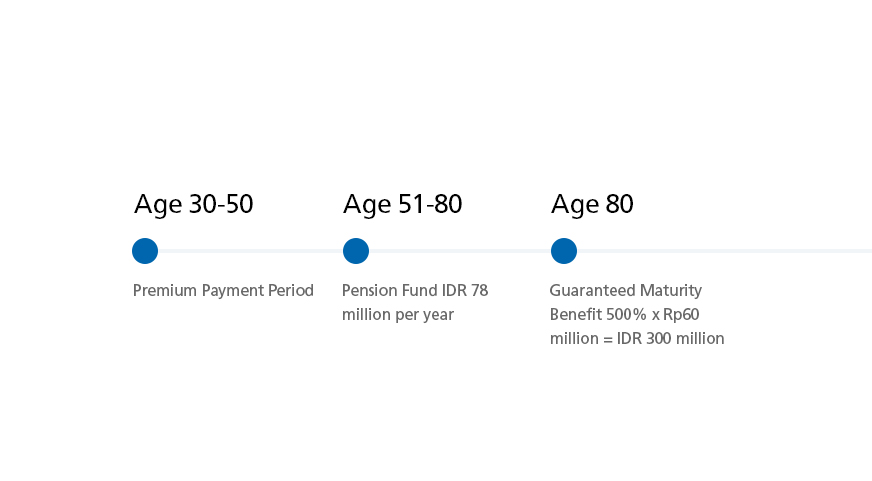This screenshot has width=872, height=481.
Task: Select the blue marker for Age 51-80
Action: pos(356,251)
